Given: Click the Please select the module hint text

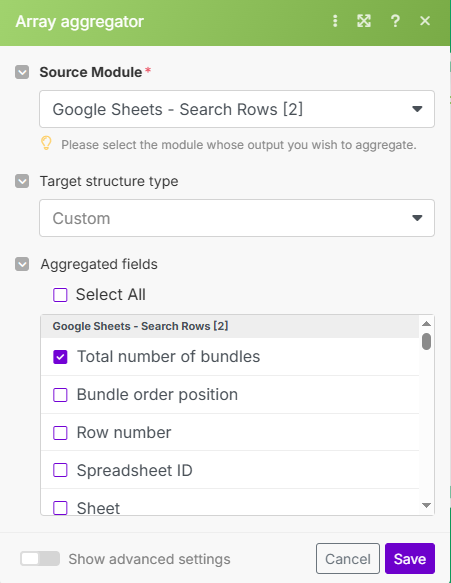Looking at the screenshot, I should (x=239, y=145).
